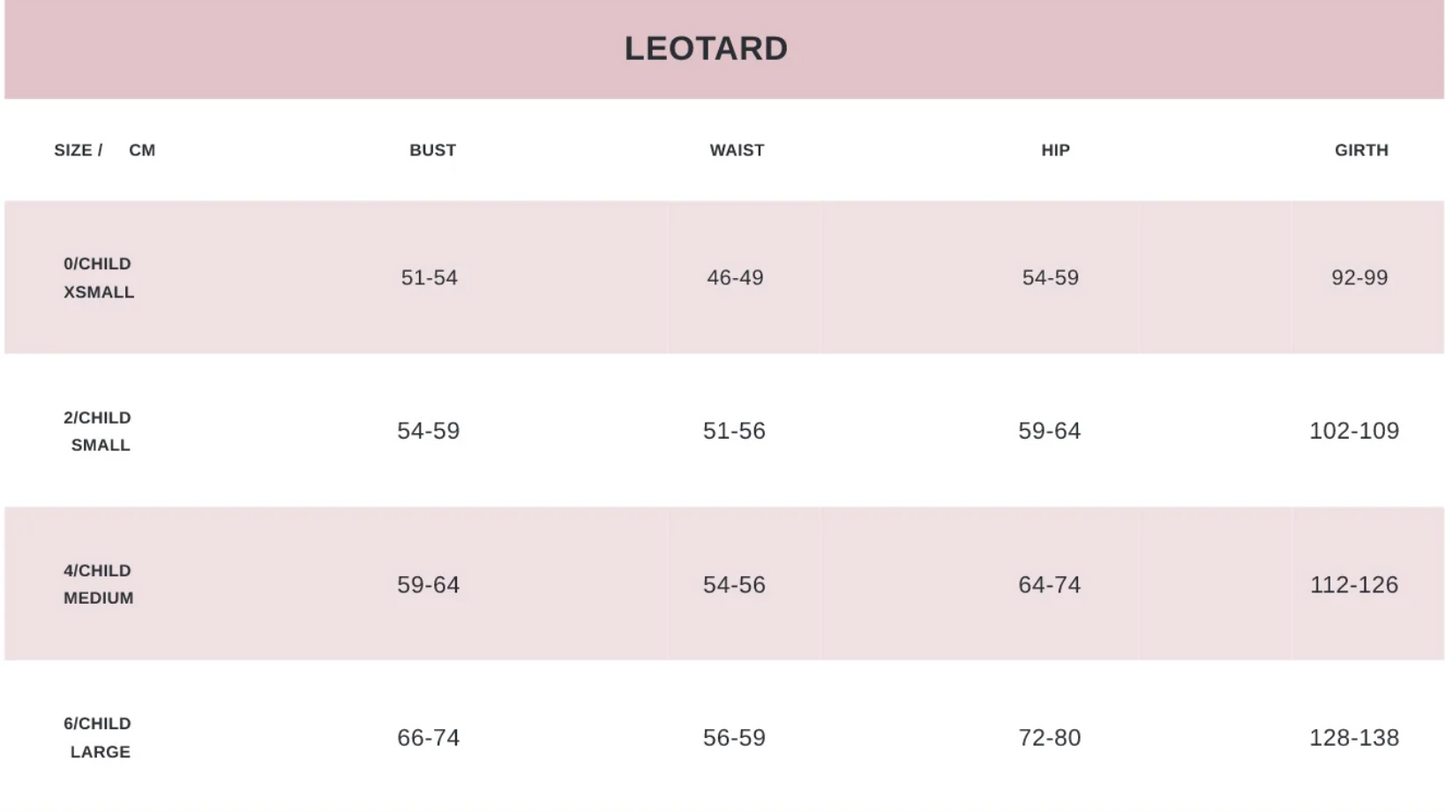Select the BUST column header
Image resolution: width=1445 pixels, height=812 pixels.
pyautogui.click(x=432, y=150)
